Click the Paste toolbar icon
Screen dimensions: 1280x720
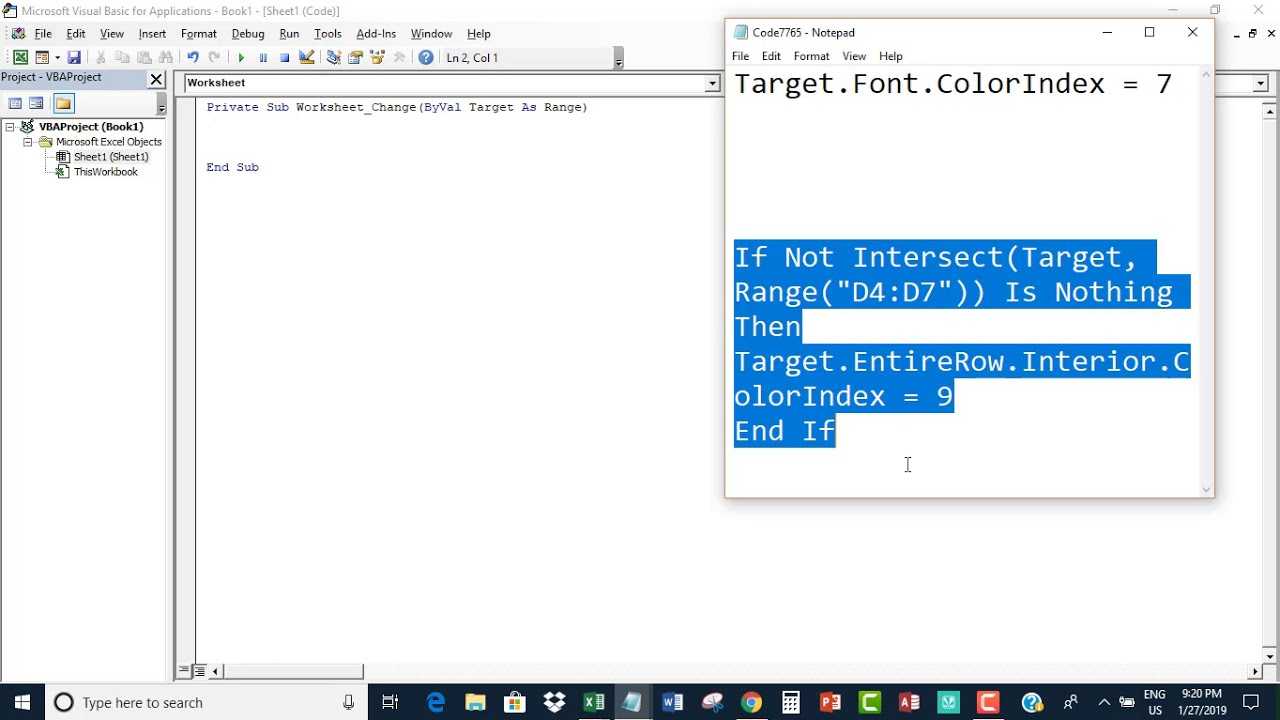point(144,58)
